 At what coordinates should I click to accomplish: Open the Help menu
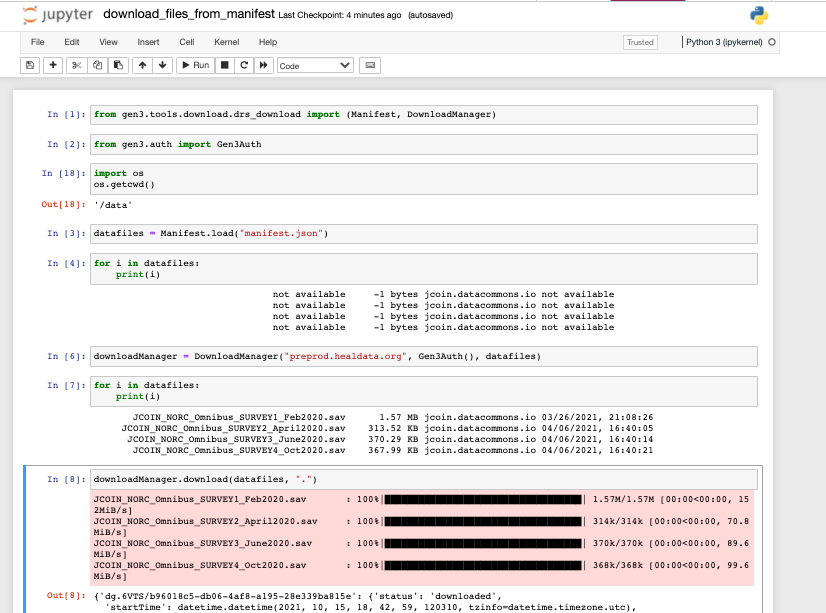pos(268,42)
